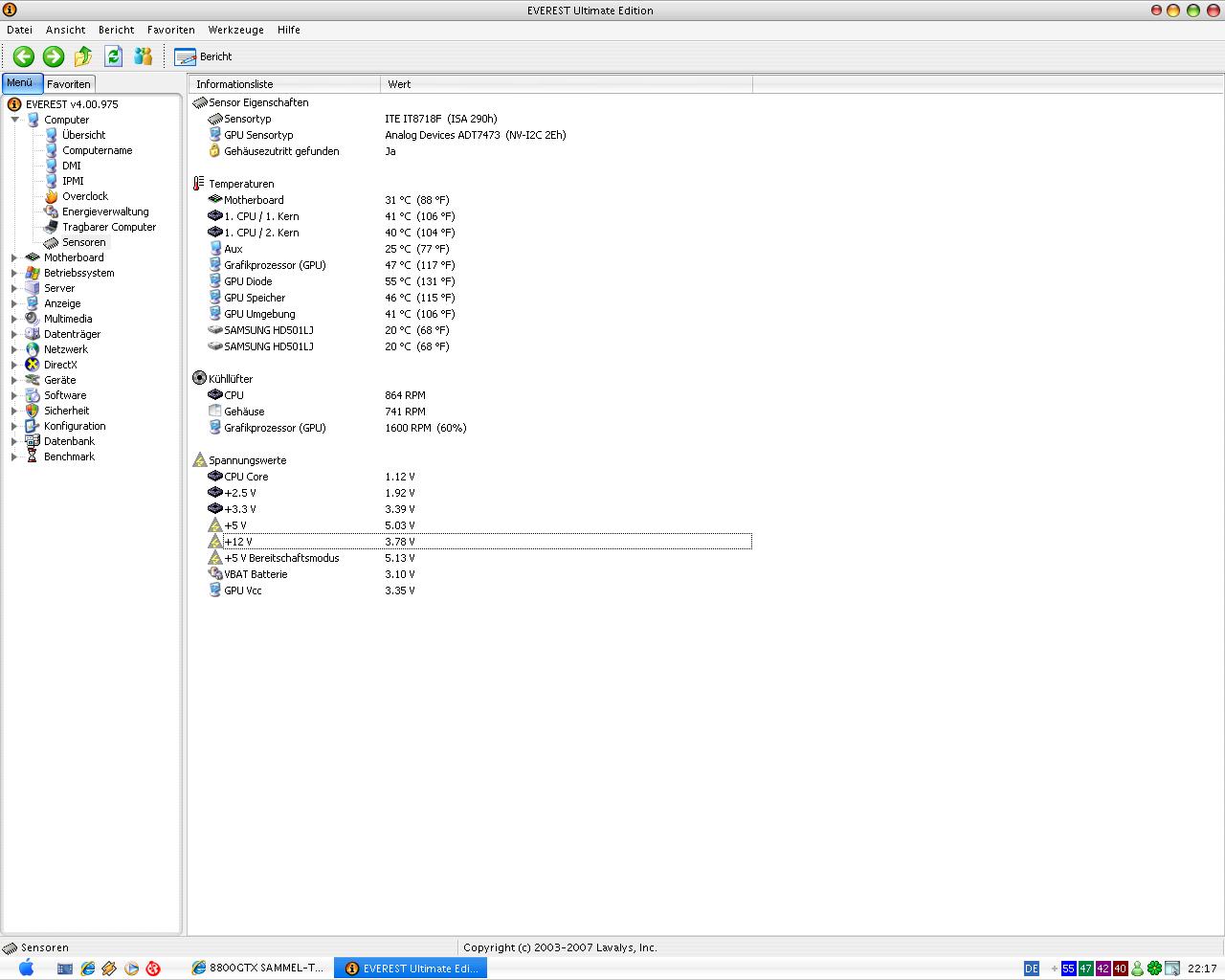
Task: Select the Sensortyp row
Action: click(x=479, y=119)
